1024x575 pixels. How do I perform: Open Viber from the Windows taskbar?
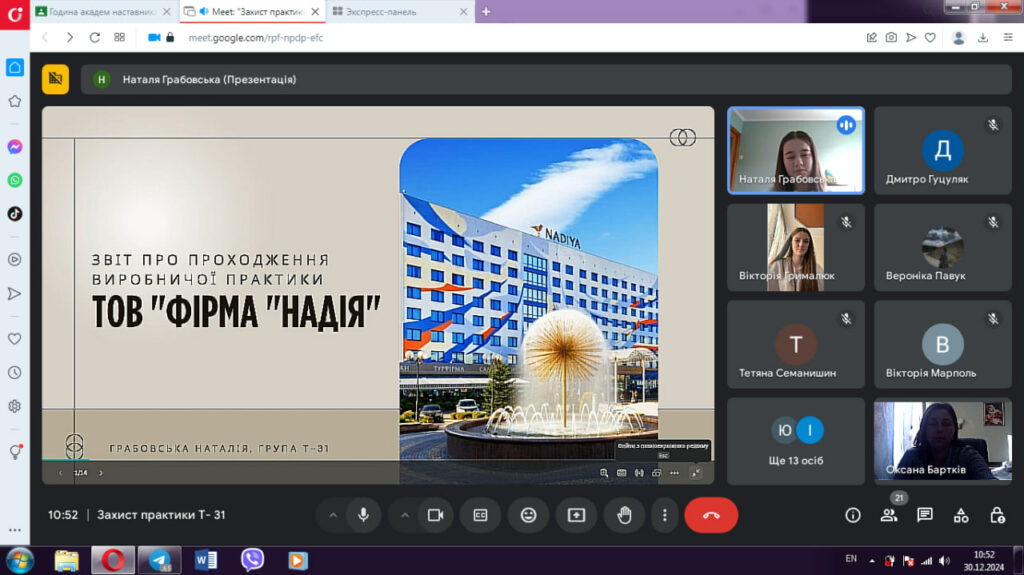[x=252, y=560]
